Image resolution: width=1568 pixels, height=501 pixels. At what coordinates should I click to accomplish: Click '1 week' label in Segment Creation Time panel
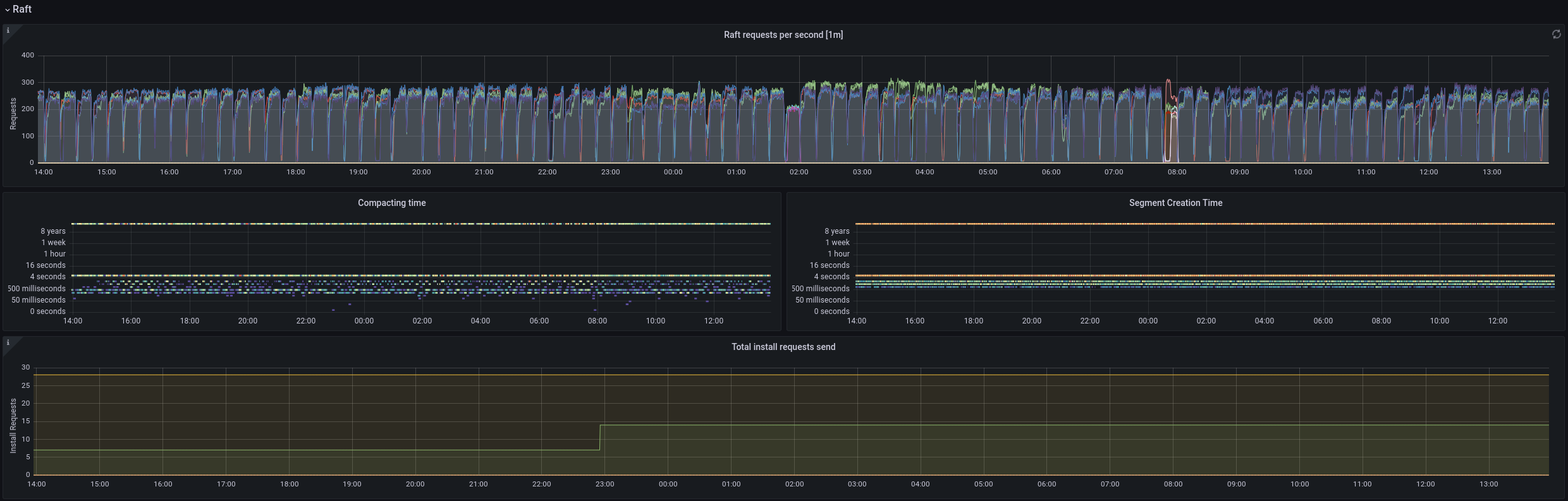point(838,243)
